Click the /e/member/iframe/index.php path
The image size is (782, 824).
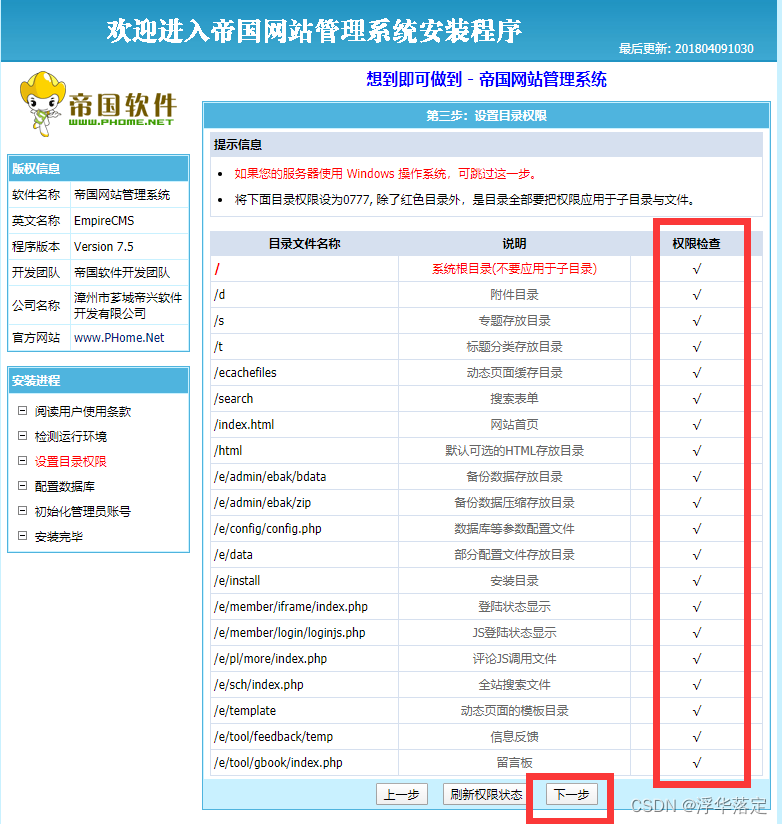(x=291, y=607)
